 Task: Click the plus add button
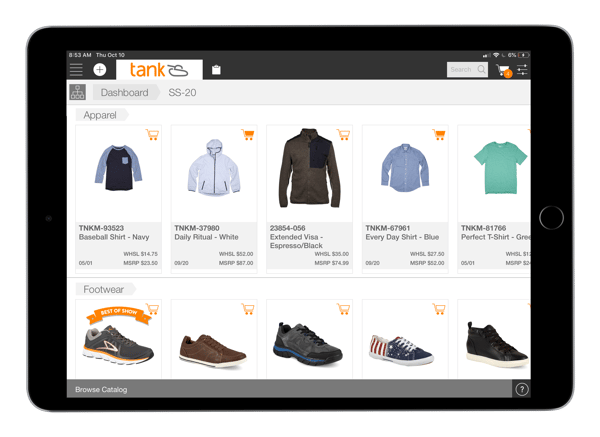click(100, 70)
